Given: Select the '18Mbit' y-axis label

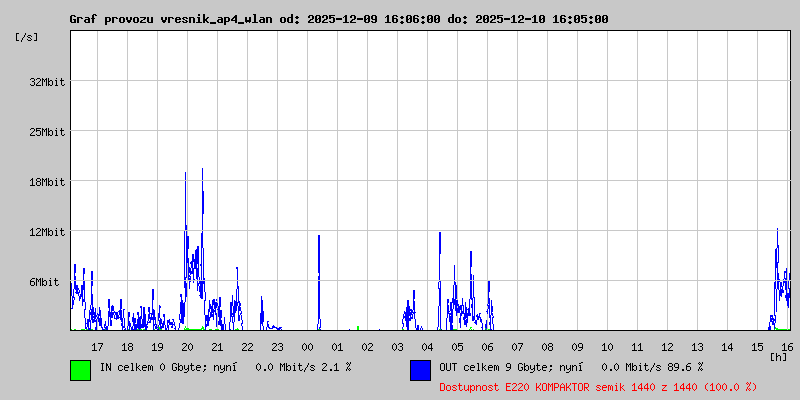Looking at the screenshot, I should [47, 182].
